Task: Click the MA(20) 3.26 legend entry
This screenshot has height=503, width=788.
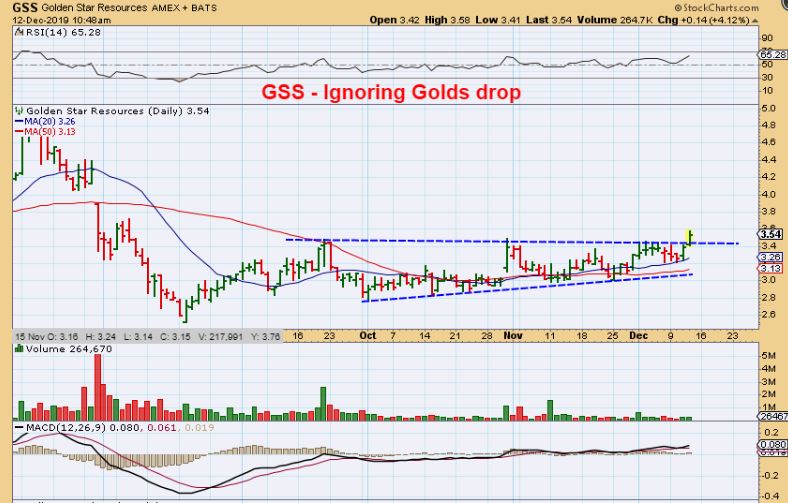Action: coord(45,122)
